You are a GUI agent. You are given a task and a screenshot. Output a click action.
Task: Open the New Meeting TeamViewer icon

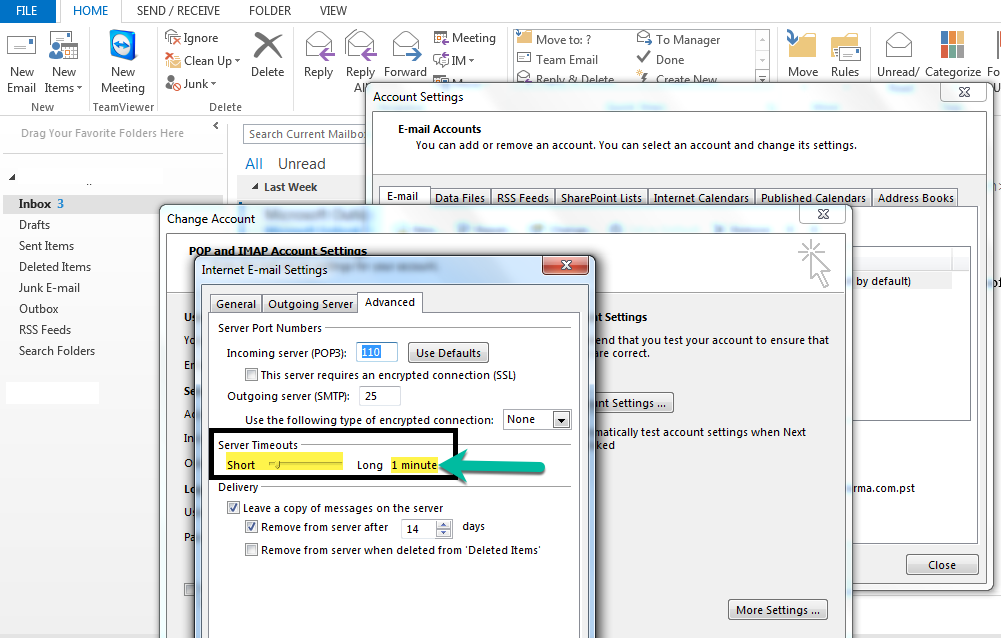(123, 48)
